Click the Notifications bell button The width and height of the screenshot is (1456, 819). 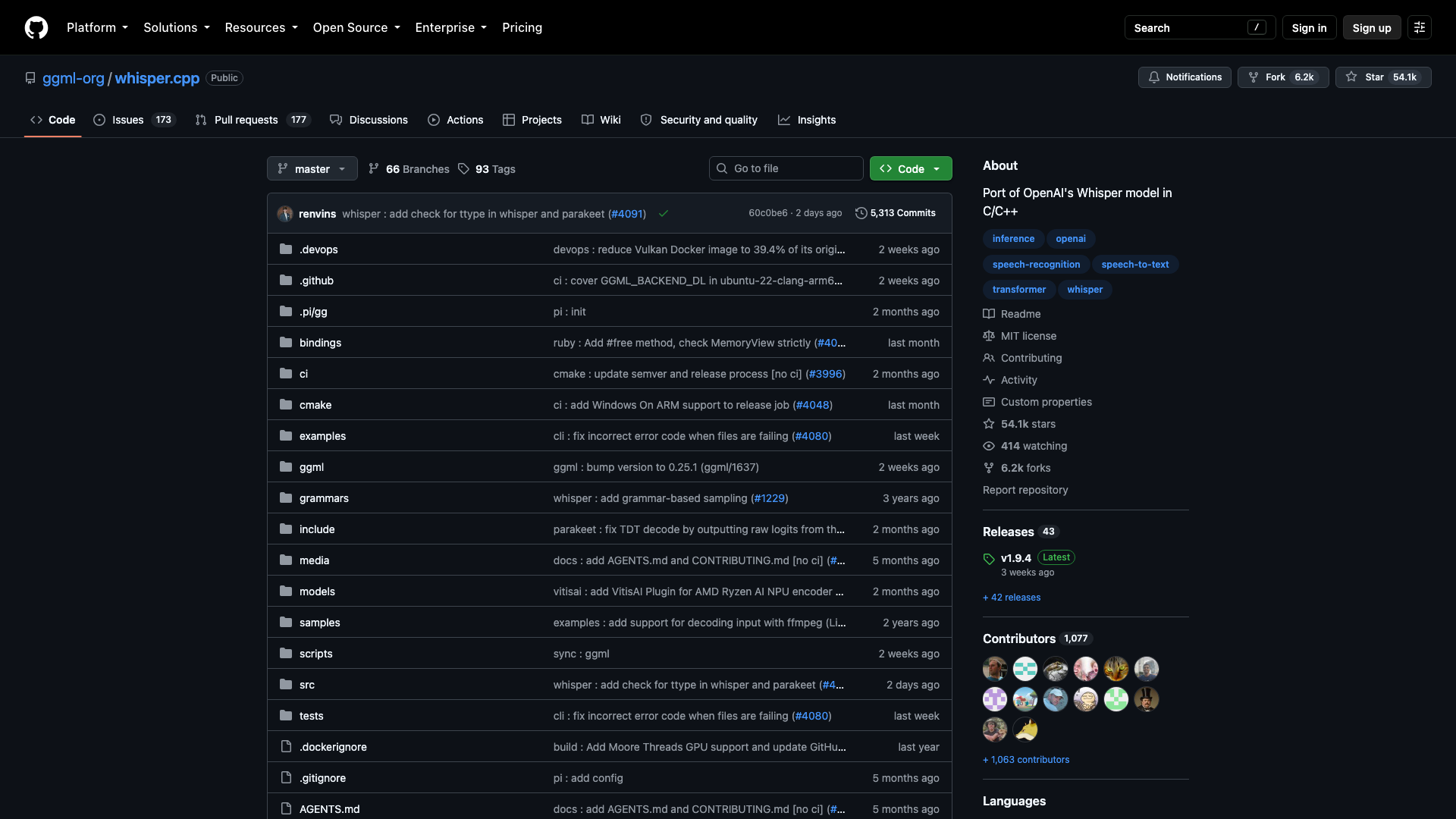click(x=1185, y=77)
